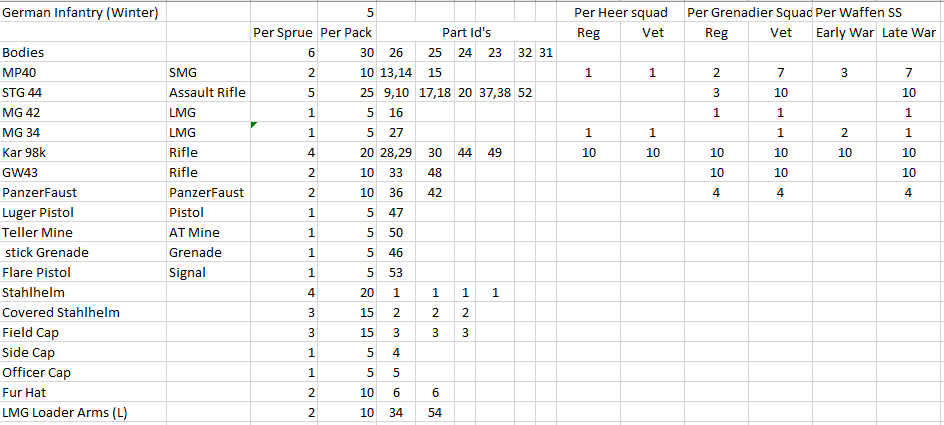Viewport: 944px width, 425px height.
Task: Click the "Part Id's" header cell
Action: [x=465, y=32]
